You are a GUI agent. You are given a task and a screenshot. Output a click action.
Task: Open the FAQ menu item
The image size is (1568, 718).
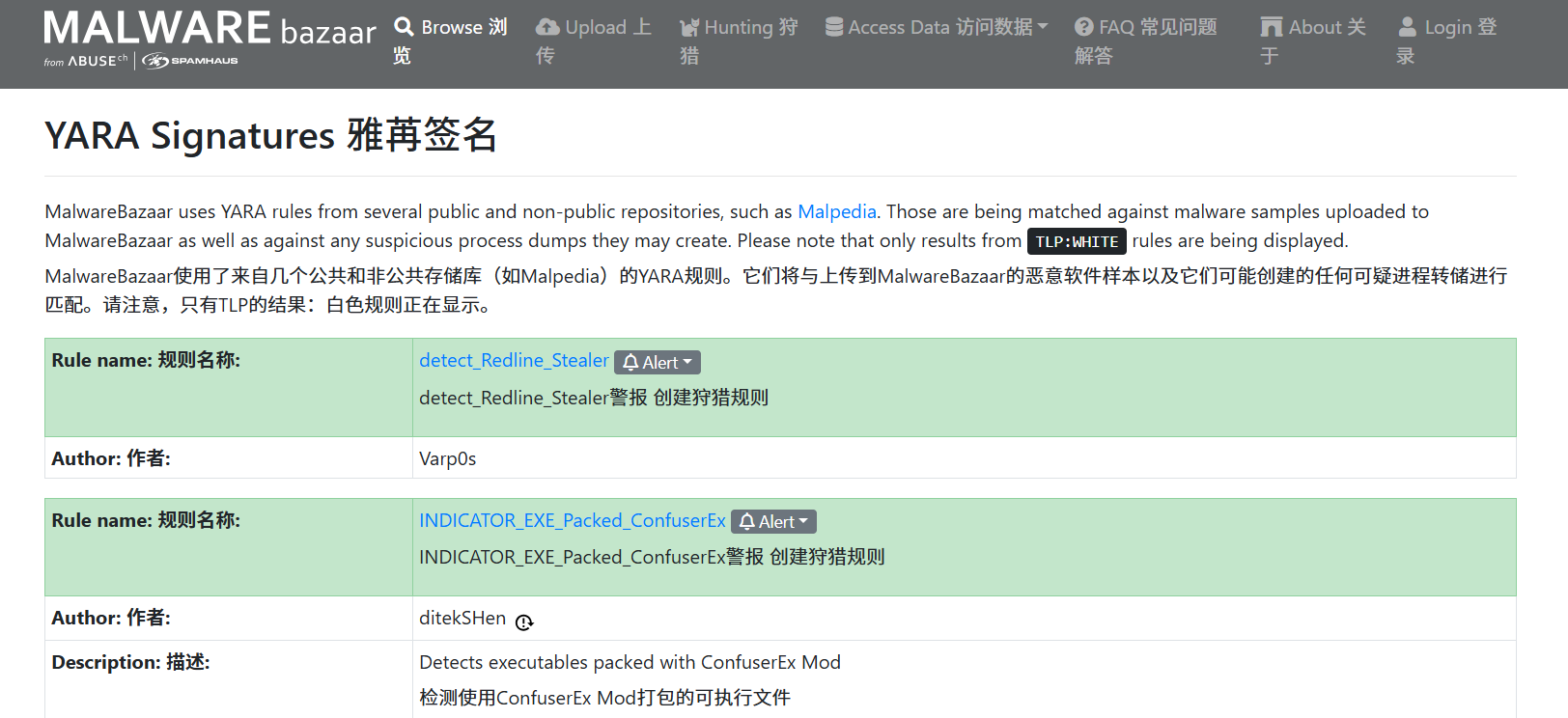(1146, 41)
